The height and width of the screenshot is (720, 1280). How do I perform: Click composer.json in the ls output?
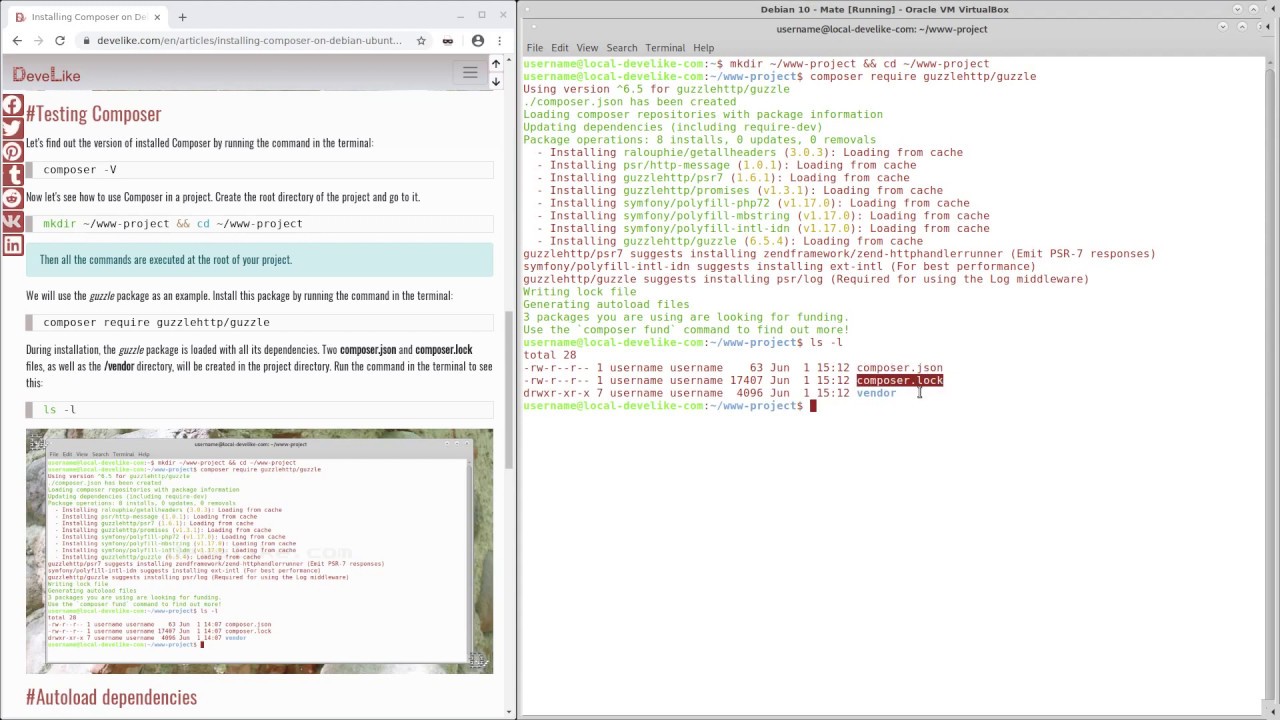[x=899, y=368]
